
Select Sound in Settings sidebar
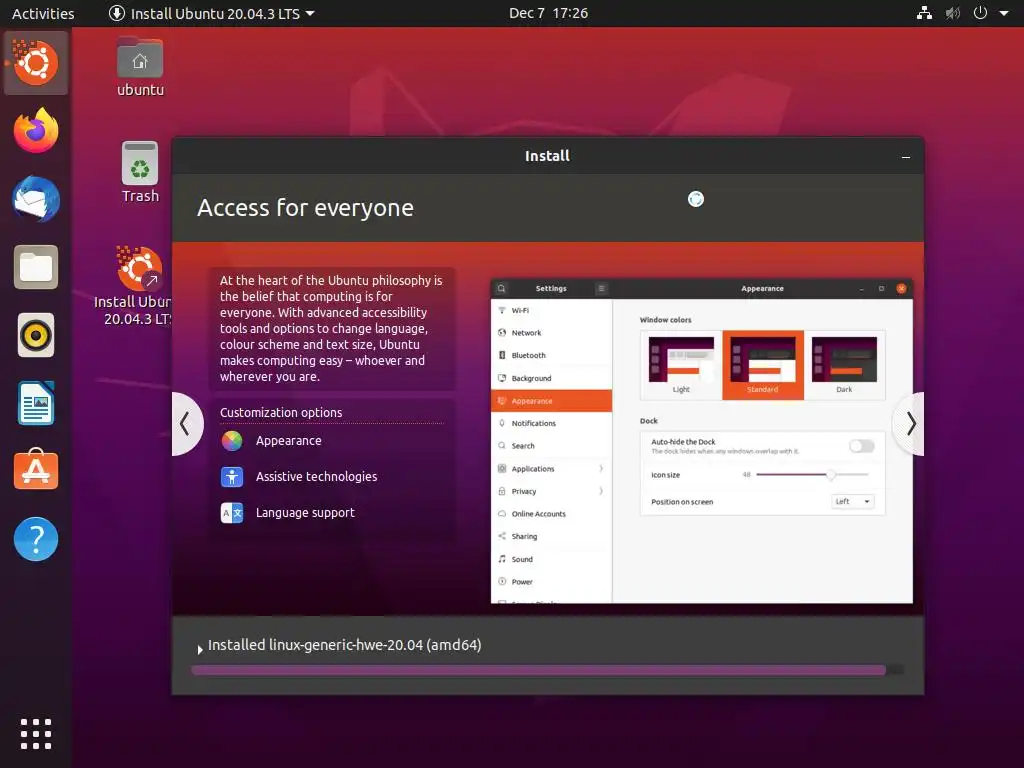551,559
